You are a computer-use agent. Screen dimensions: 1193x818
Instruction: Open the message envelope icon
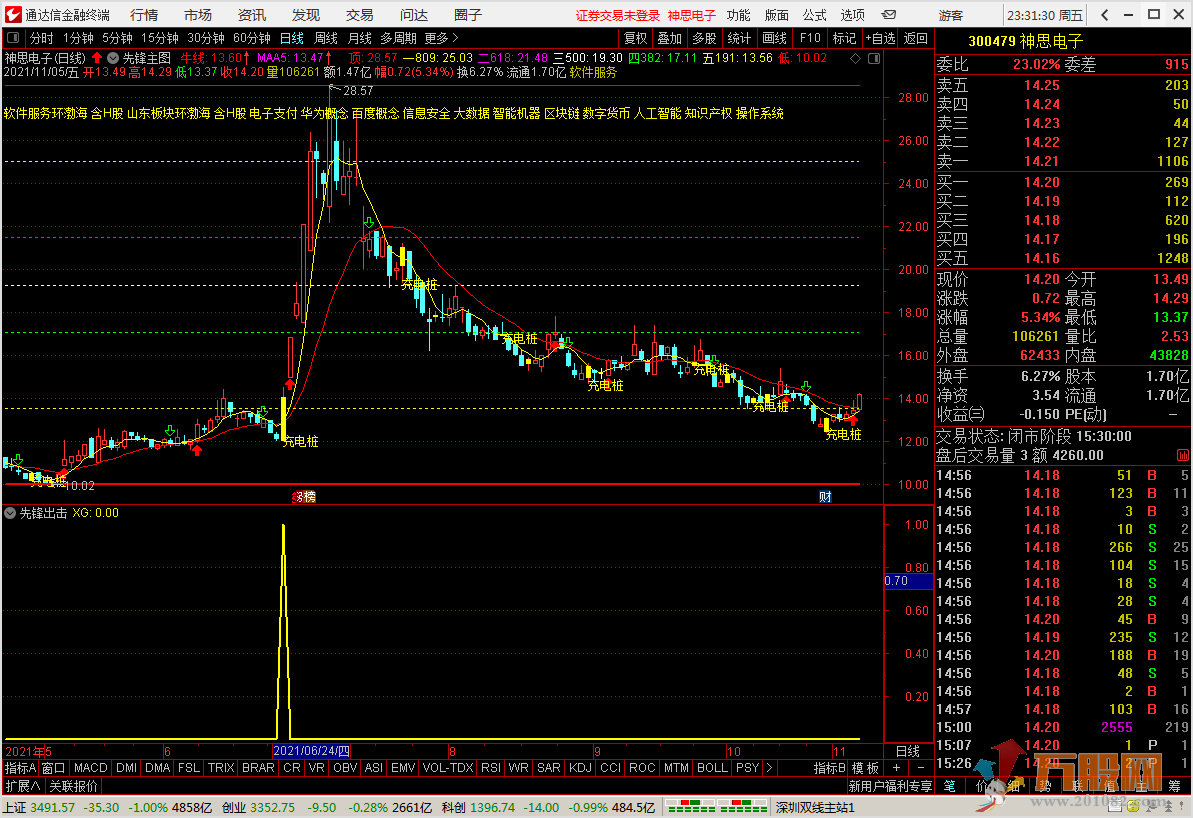tap(888, 14)
